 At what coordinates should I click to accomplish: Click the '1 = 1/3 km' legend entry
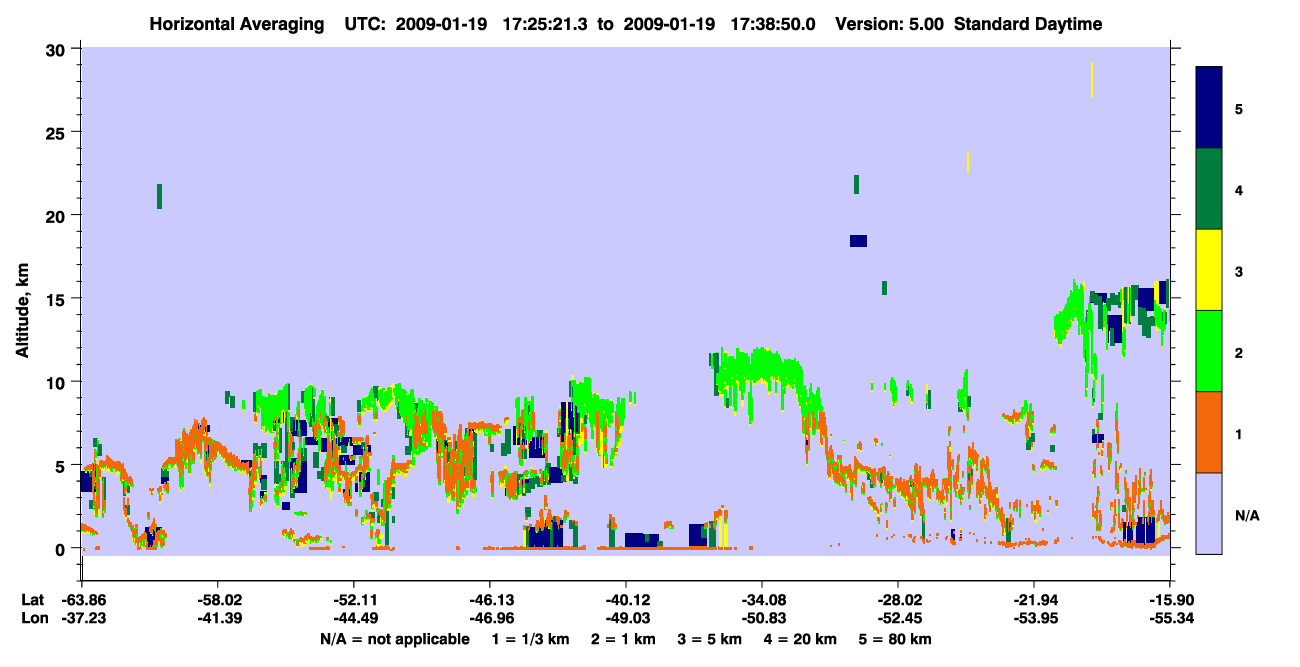(530, 639)
